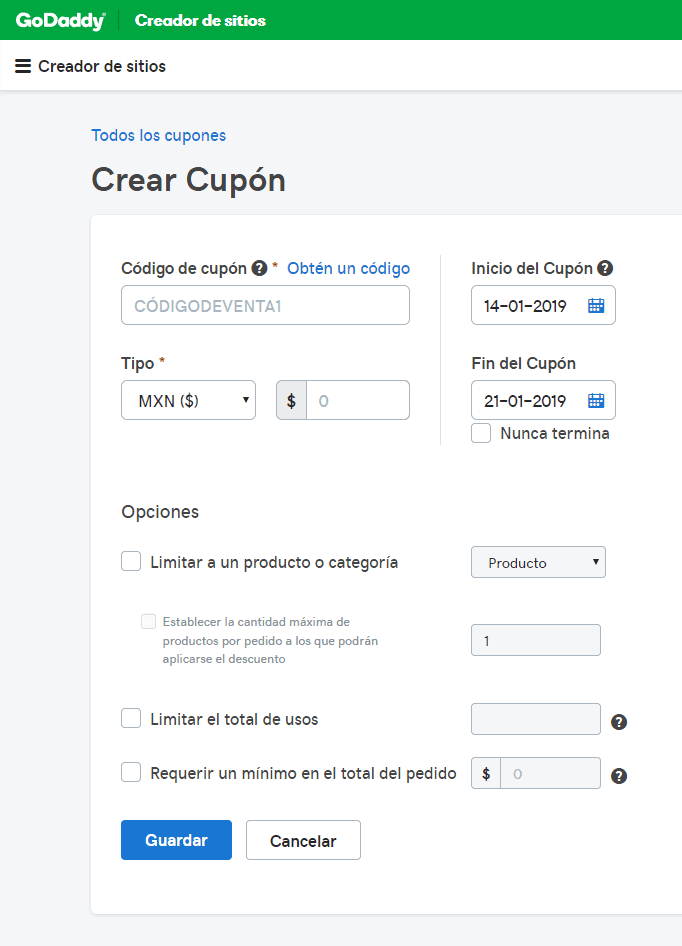Click the GoDaddy logo
This screenshot has width=682, height=946.
tap(60, 20)
